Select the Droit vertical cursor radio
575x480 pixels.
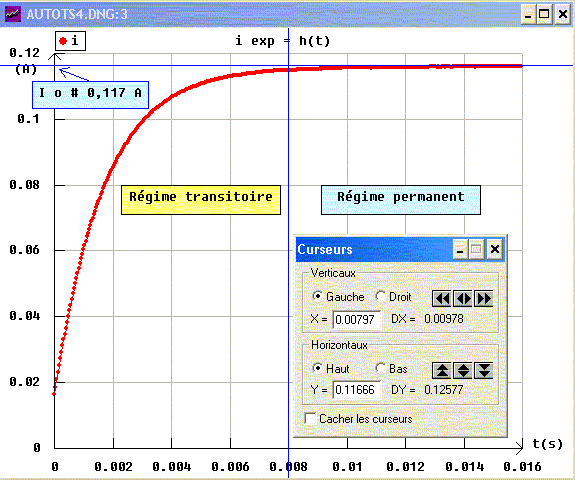click(x=381, y=296)
